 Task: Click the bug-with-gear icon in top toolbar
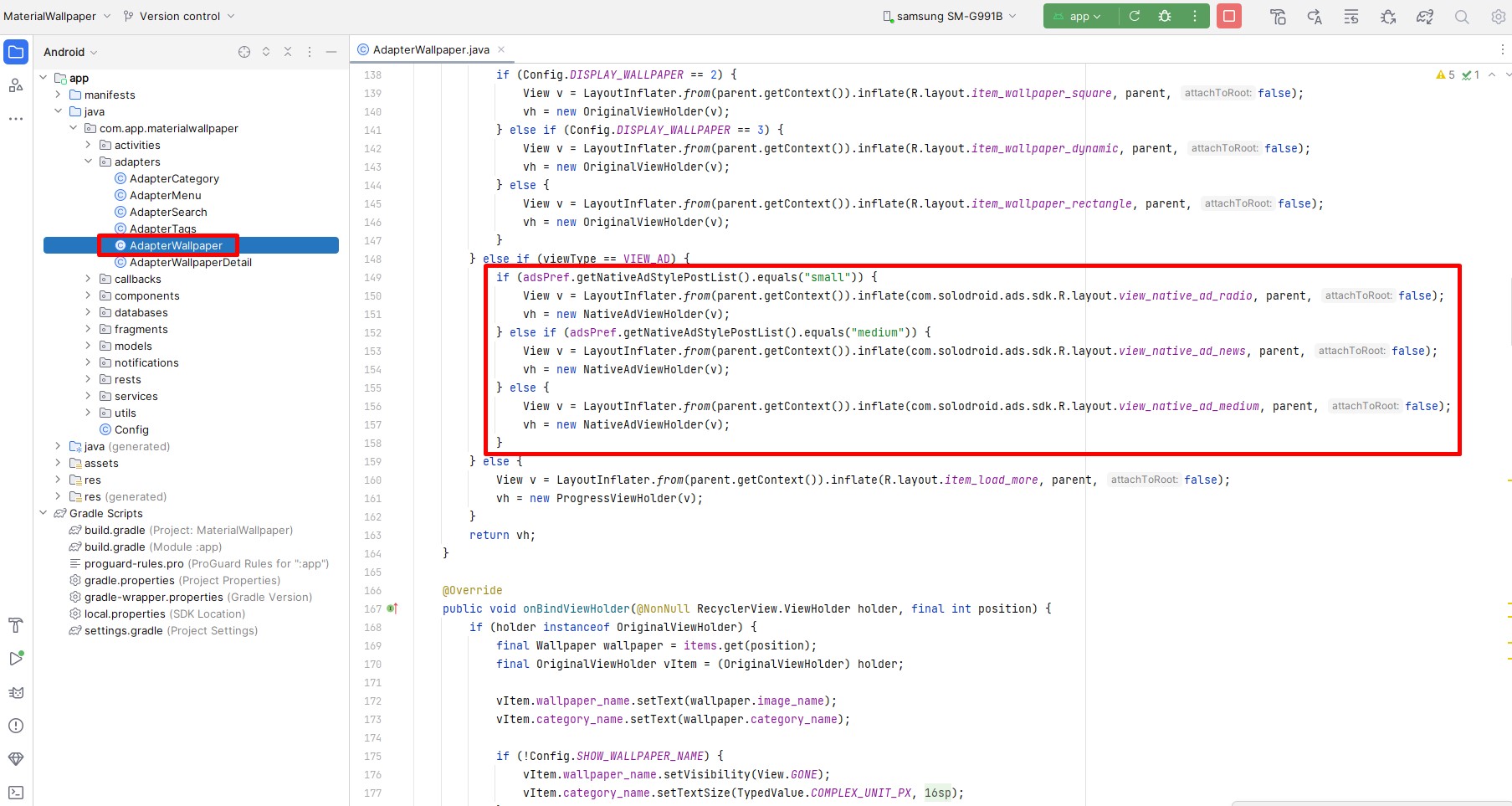click(x=1388, y=17)
